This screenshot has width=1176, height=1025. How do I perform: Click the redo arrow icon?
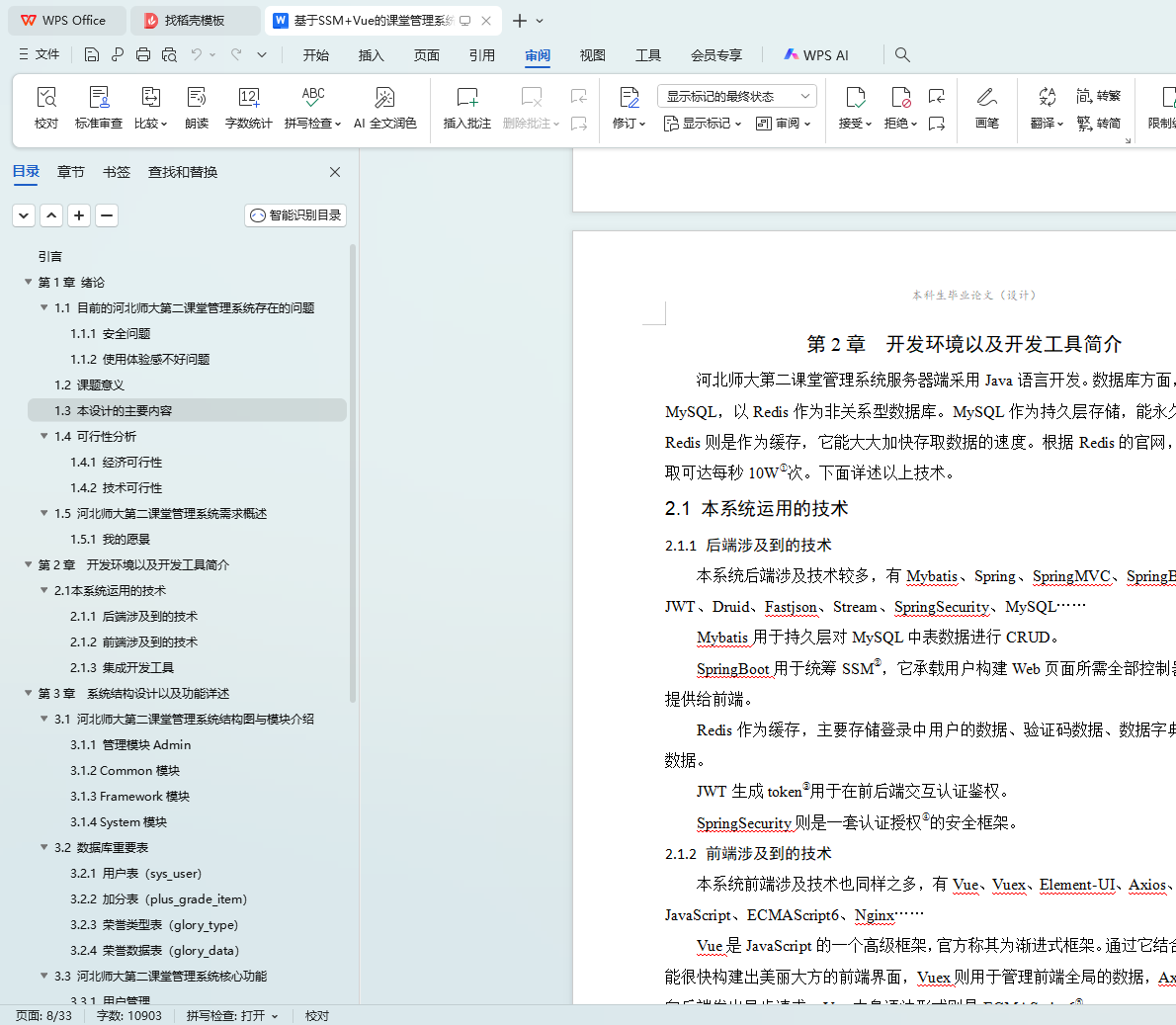tap(236, 54)
